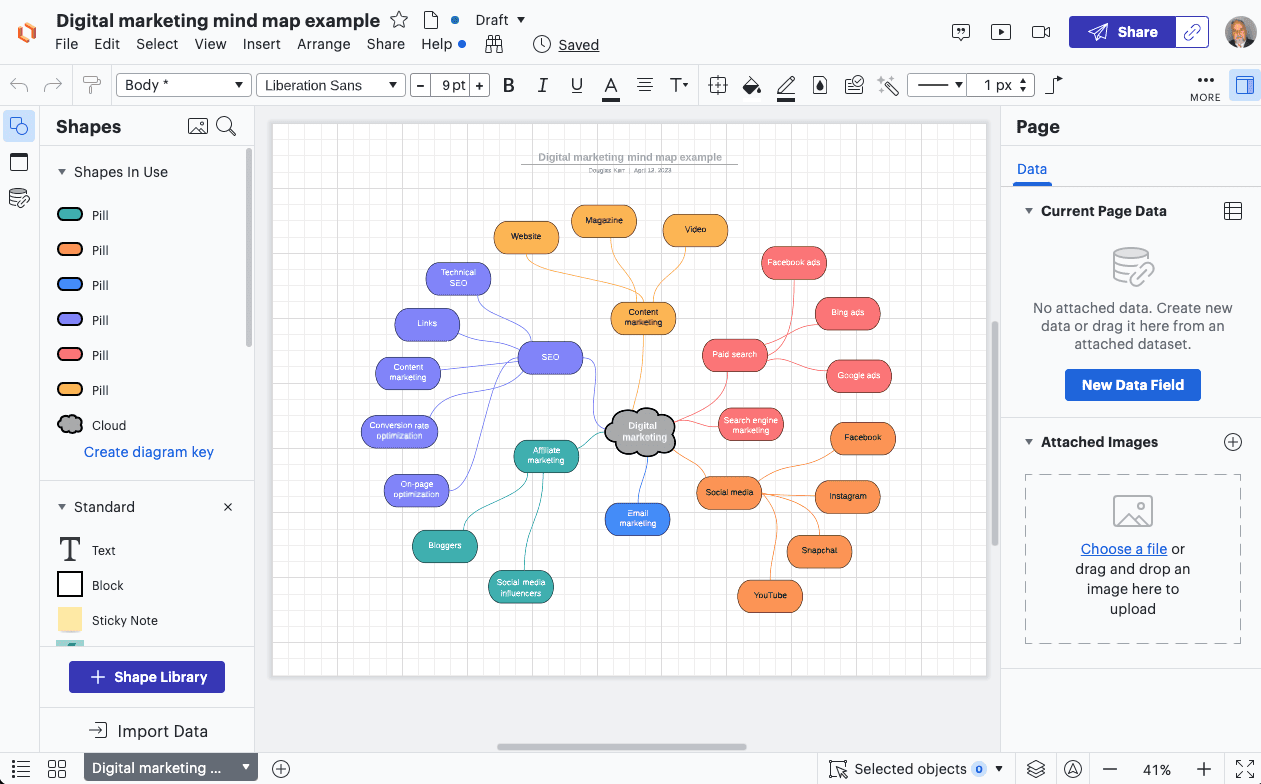Open the Draft status dropdown
The height and width of the screenshot is (784, 1261).
[x=500, y=20]
